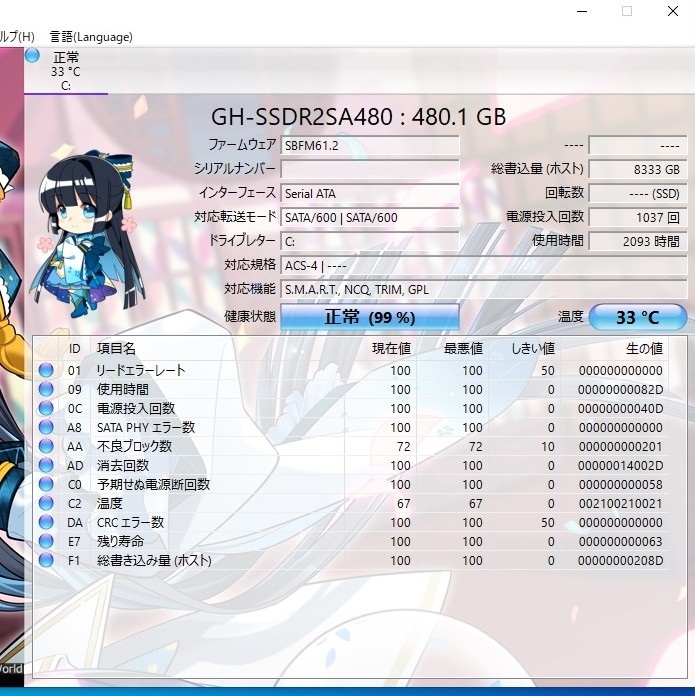The image size is (695, 696).
Task: Click the 健康状態 label
Action: [x=250, y=316]
